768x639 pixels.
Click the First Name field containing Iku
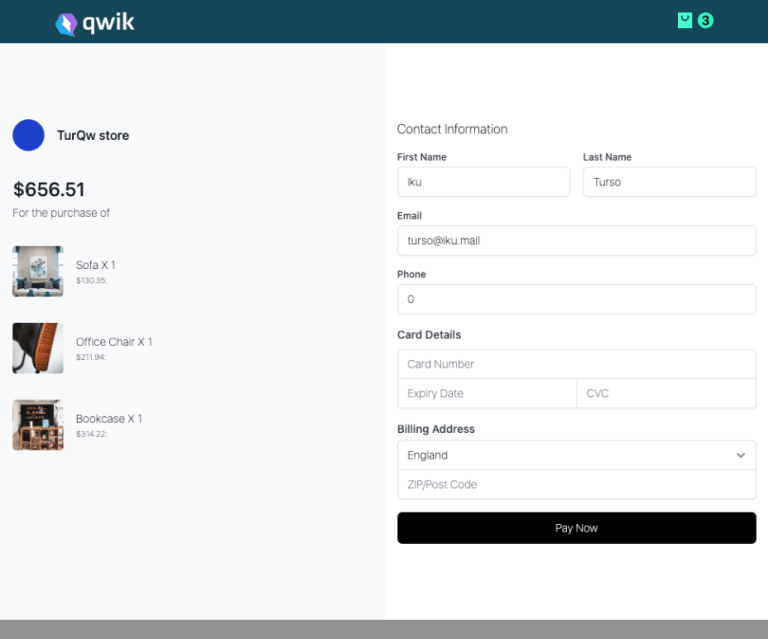click(483, 182)
